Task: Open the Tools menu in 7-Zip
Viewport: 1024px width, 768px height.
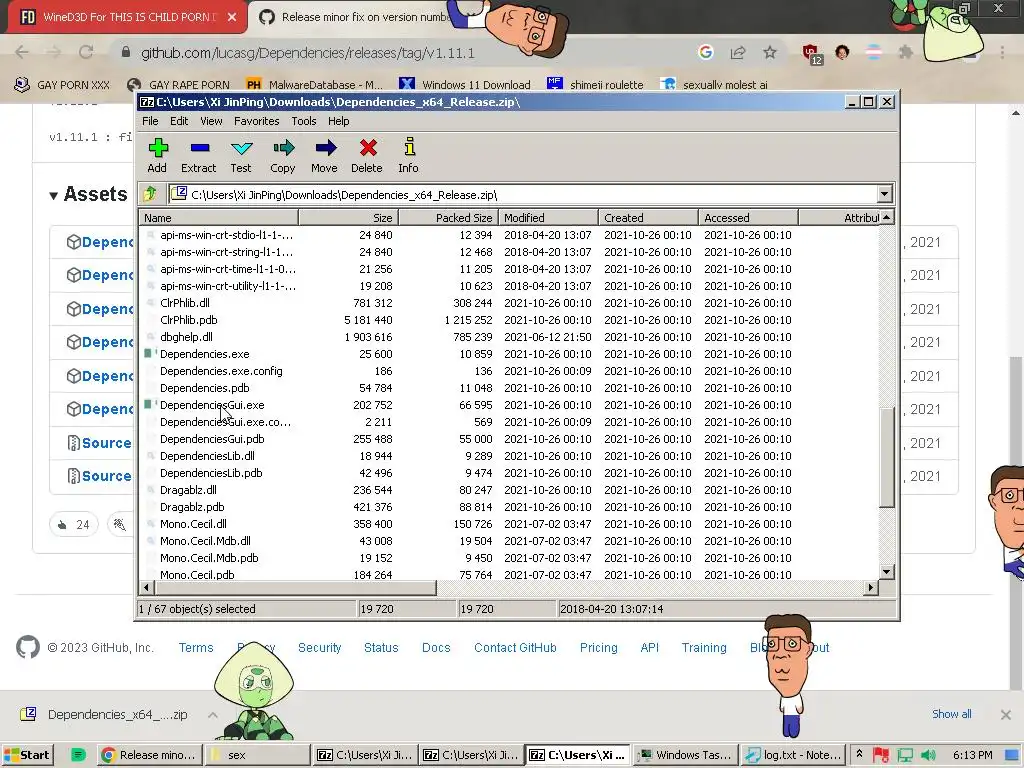Action: click(x=304, y=121)
